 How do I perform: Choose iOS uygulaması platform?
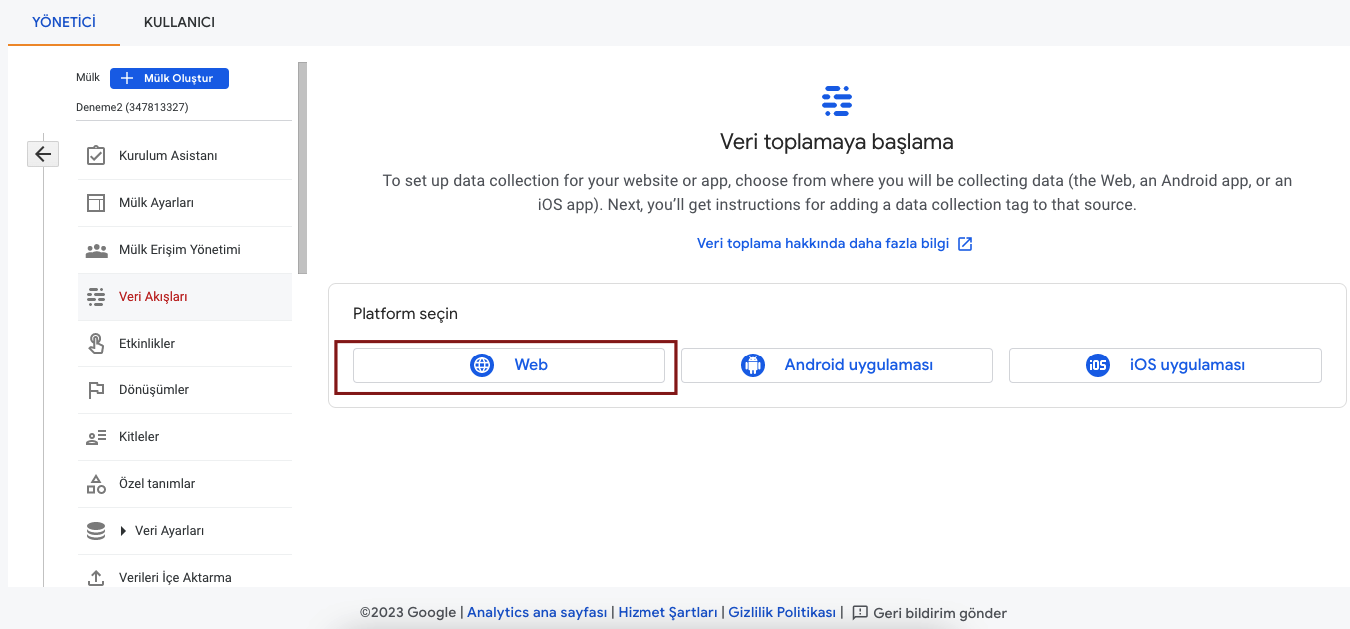[x=1164, y=364]
